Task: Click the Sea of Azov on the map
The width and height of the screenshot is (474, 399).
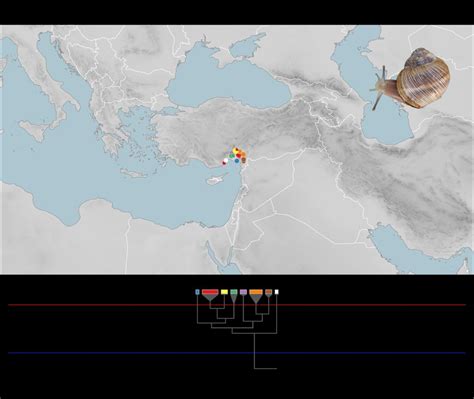Action: click(247, 46)
